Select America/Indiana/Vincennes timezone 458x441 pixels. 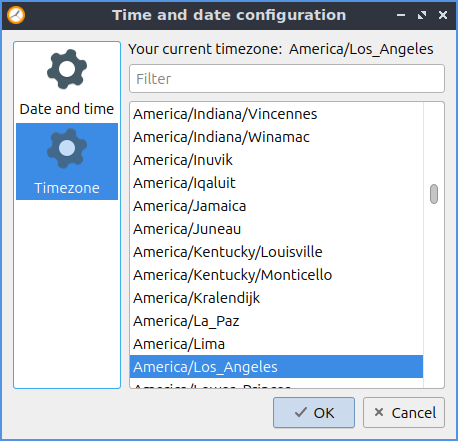click(x=276, y=114)
